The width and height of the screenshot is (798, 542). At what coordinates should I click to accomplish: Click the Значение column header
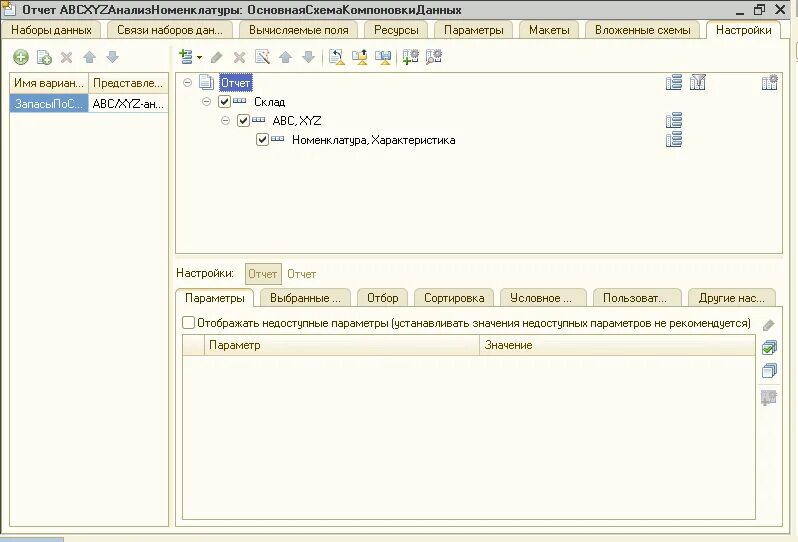617,345
